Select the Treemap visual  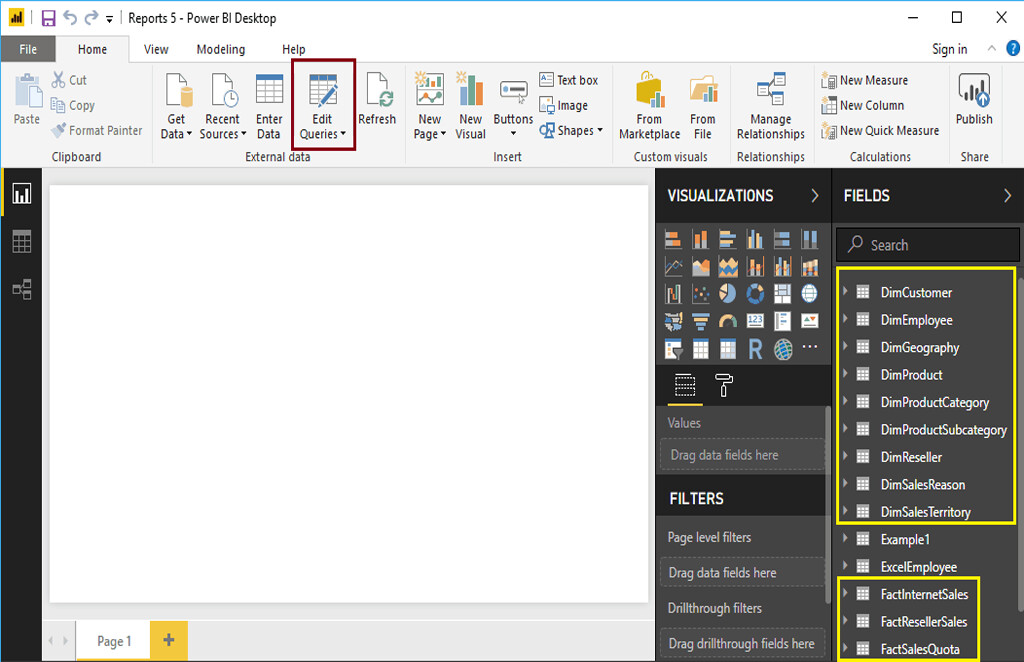(782, 293)
